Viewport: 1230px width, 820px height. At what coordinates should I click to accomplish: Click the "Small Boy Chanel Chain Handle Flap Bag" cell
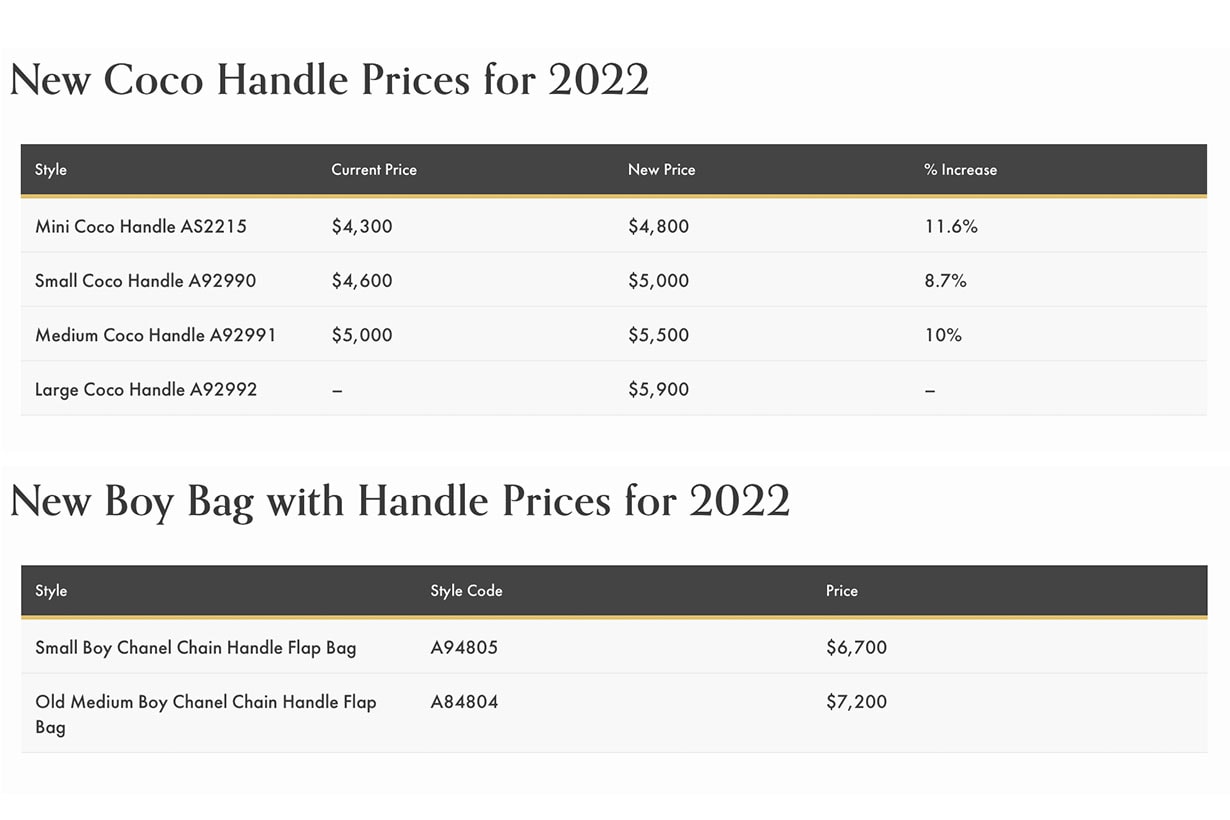(195, 648)
